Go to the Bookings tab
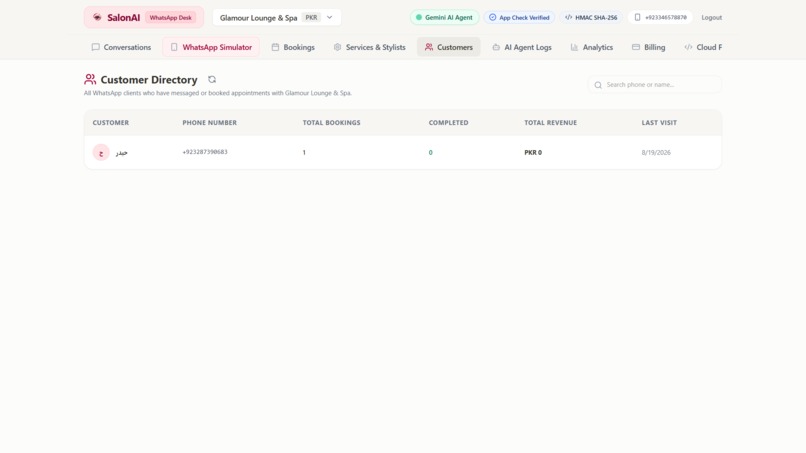Screen dimensions: 806x453 tap(293, 47)
